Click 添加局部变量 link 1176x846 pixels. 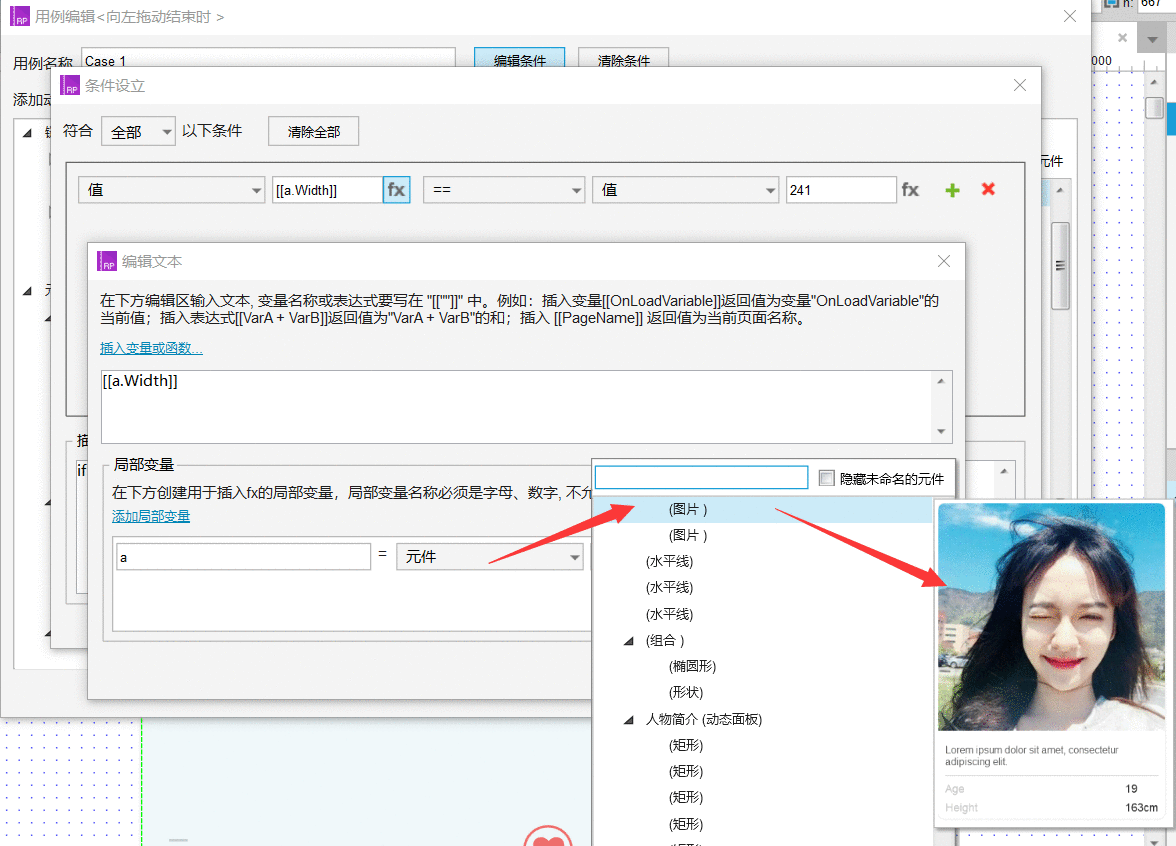(x=151, y=516)
